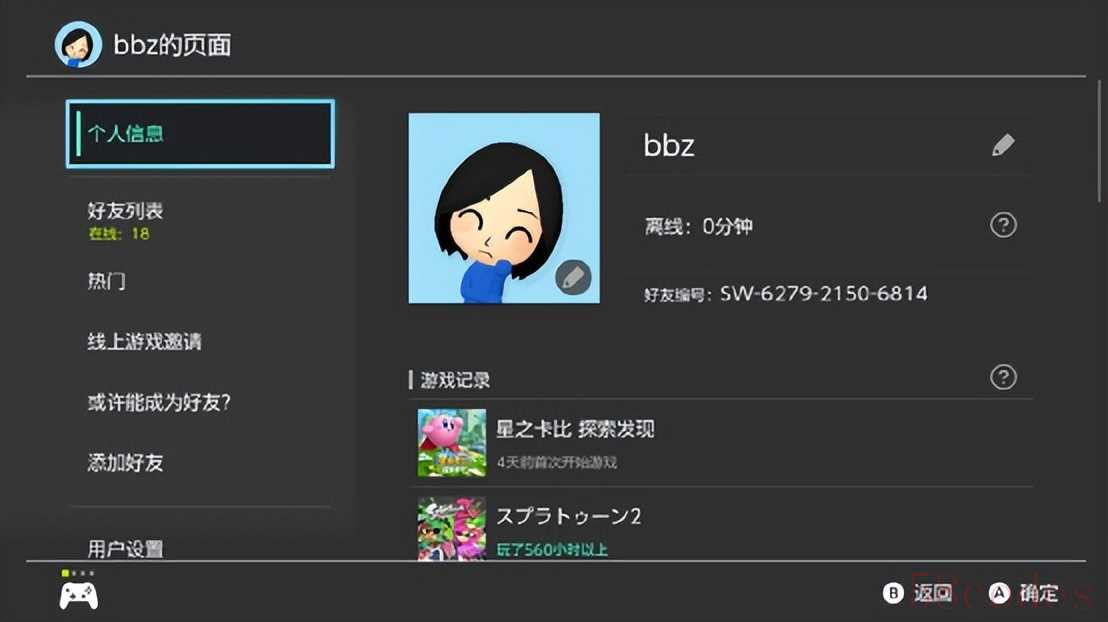1108x622 pixels.
Task: Click the 返回 back label
Action: (933, 593)
